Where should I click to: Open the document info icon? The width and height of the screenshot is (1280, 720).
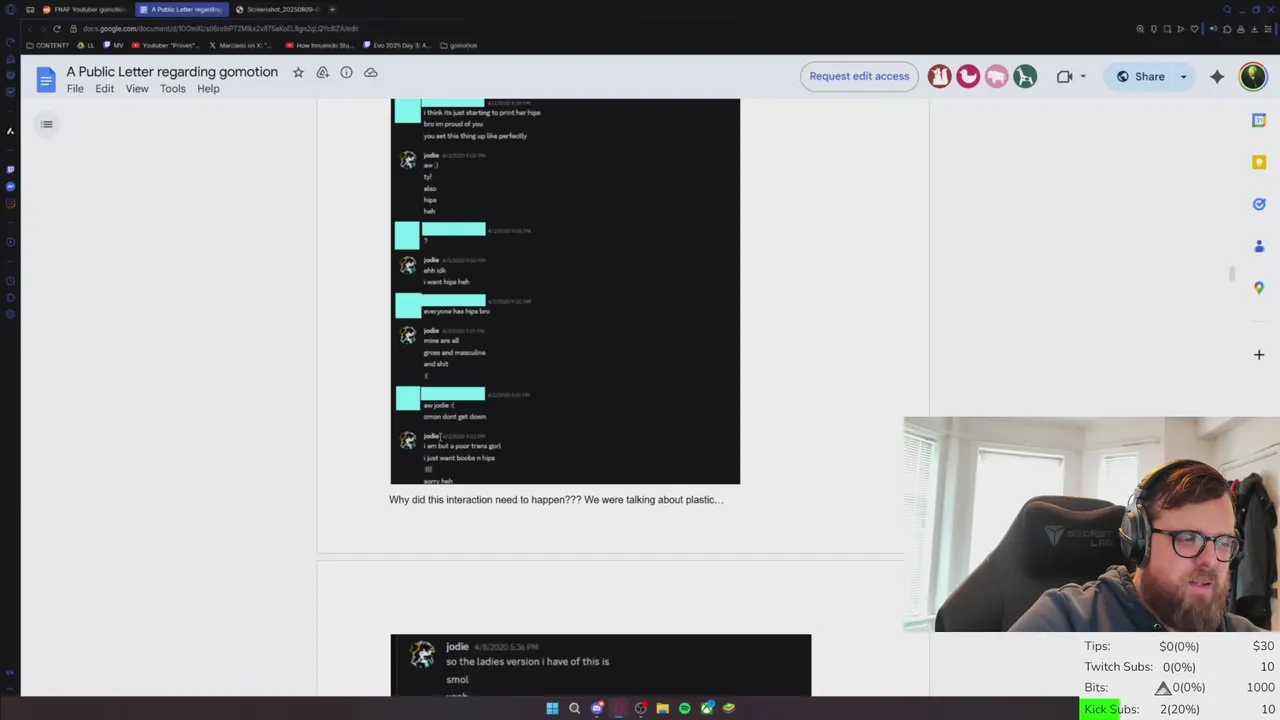[x=346, y=72]
